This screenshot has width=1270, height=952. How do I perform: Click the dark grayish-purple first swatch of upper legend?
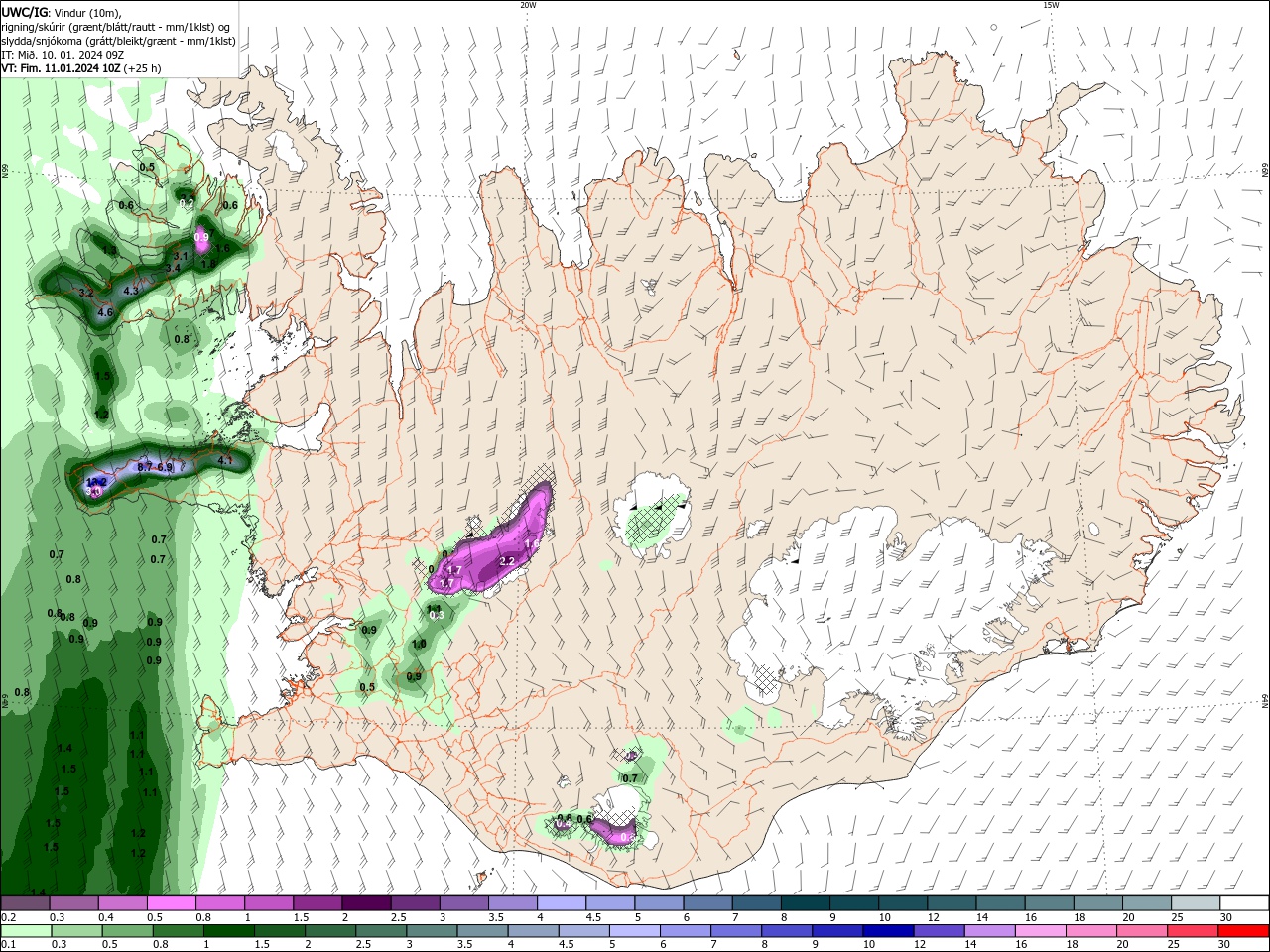(x=26, y=903)
